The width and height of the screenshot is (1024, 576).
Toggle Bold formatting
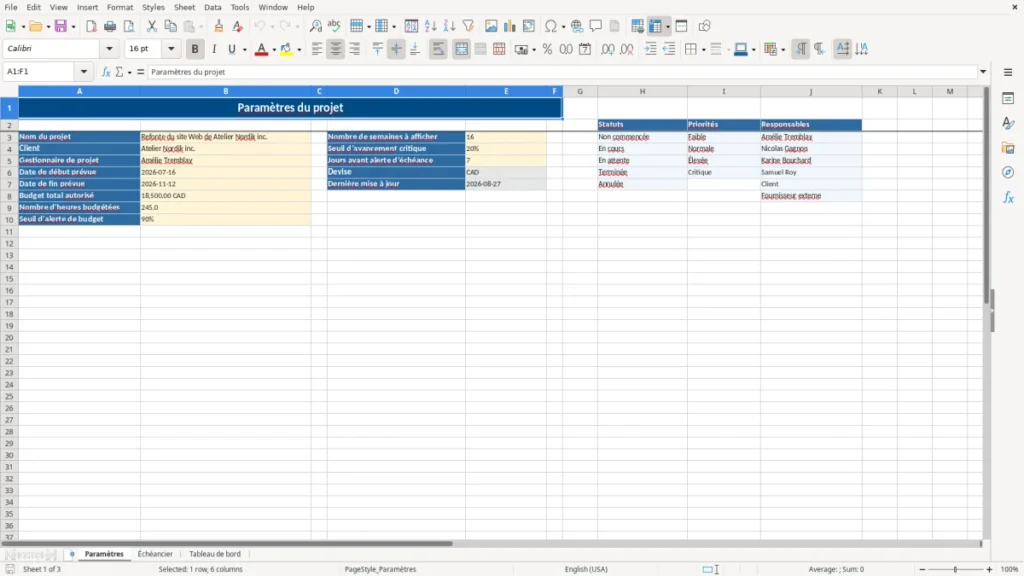195,49
